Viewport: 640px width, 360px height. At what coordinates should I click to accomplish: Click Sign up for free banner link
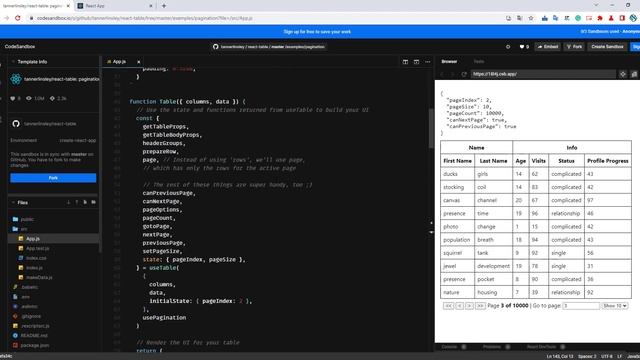[317, 31]
